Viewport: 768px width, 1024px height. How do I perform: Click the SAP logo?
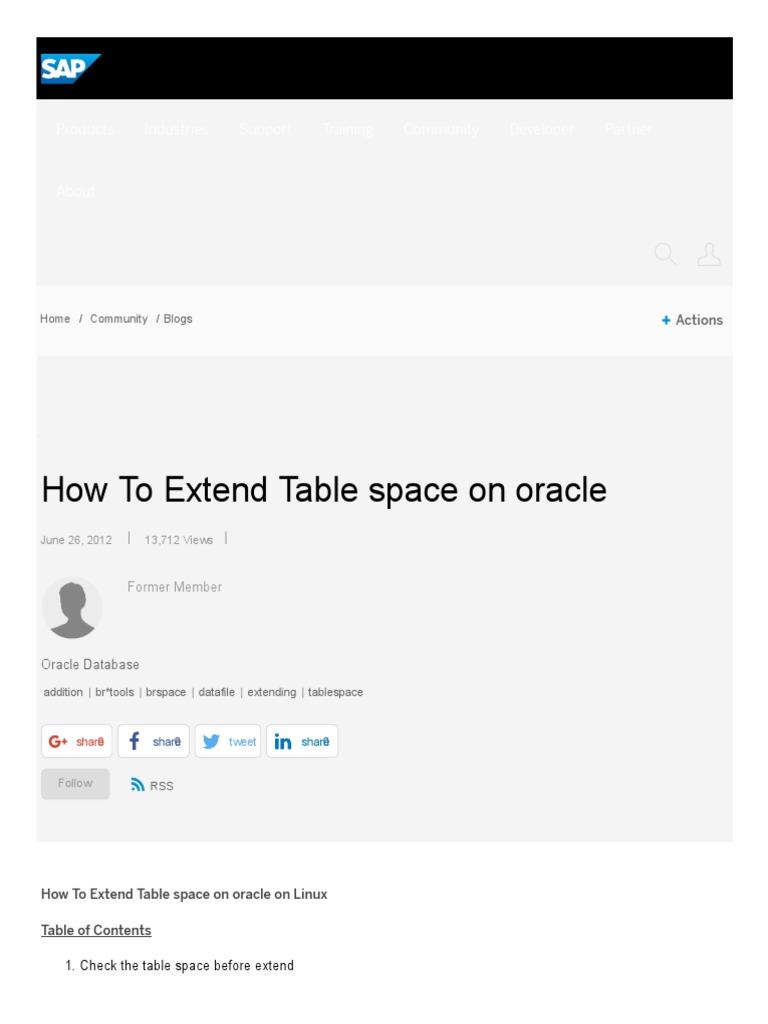[70, 69]
